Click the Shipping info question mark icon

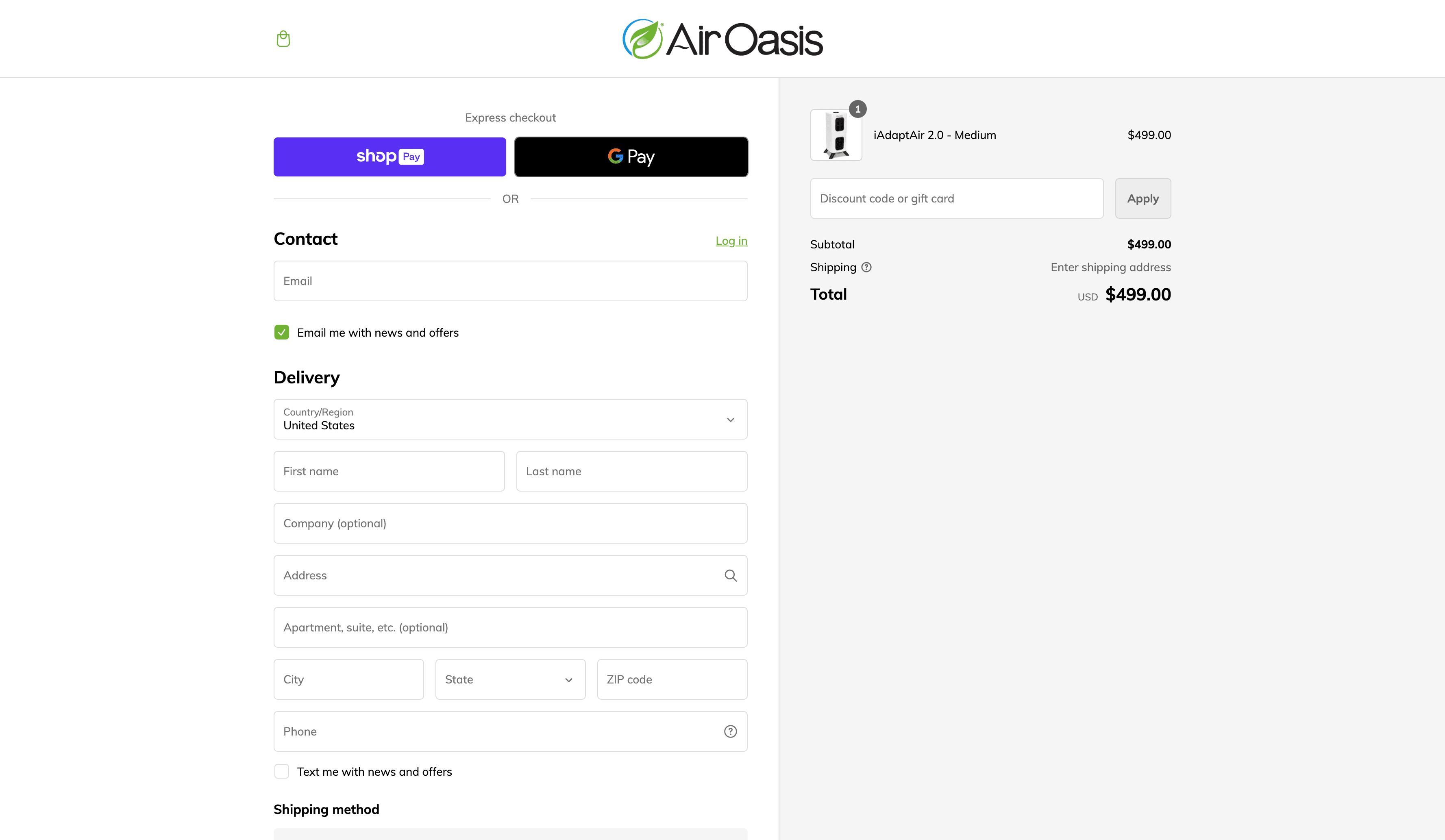point(866,267)
